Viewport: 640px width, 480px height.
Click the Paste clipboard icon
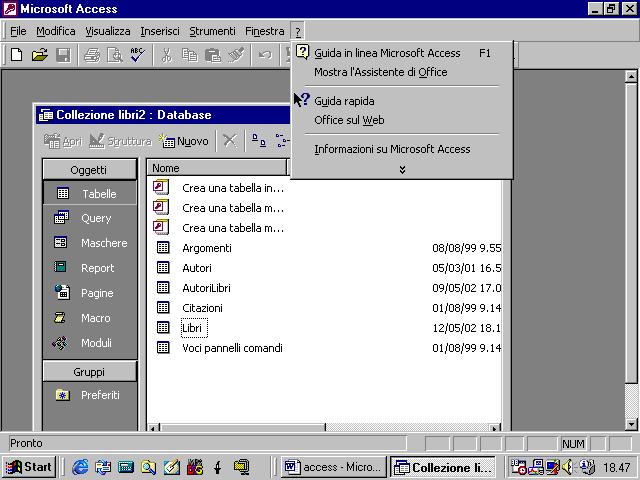[x=213, y=55]
